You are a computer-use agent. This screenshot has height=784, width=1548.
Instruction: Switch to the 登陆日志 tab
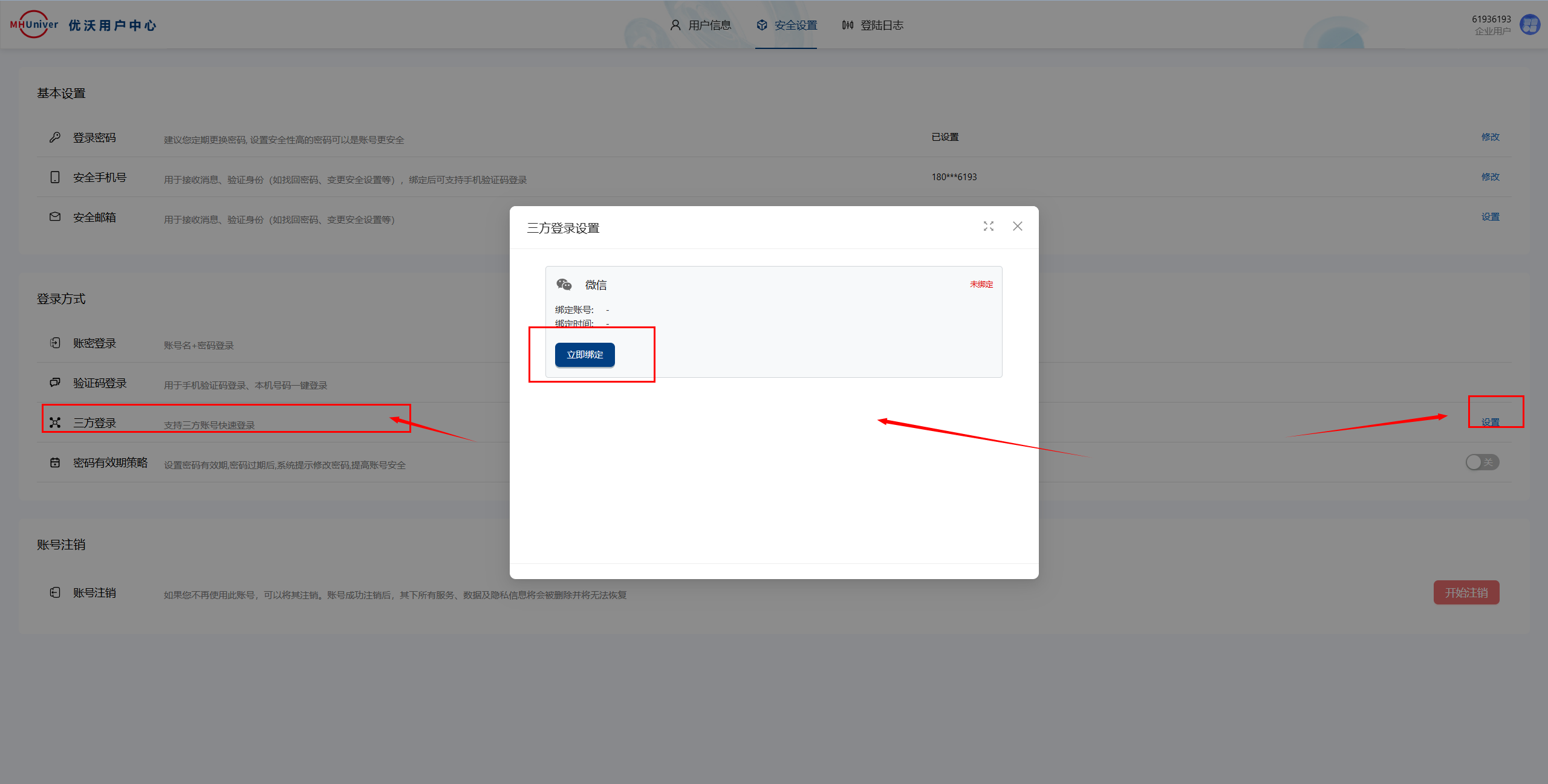pyautogui.click(x=873, y=25)
